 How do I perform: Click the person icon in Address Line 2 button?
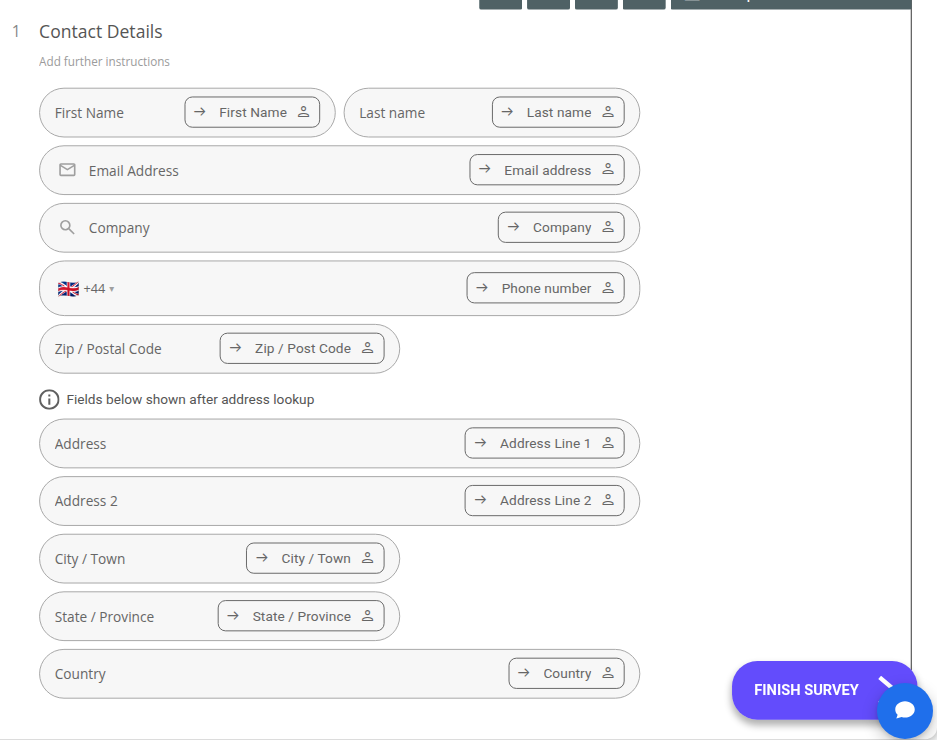tap(608, 500)
